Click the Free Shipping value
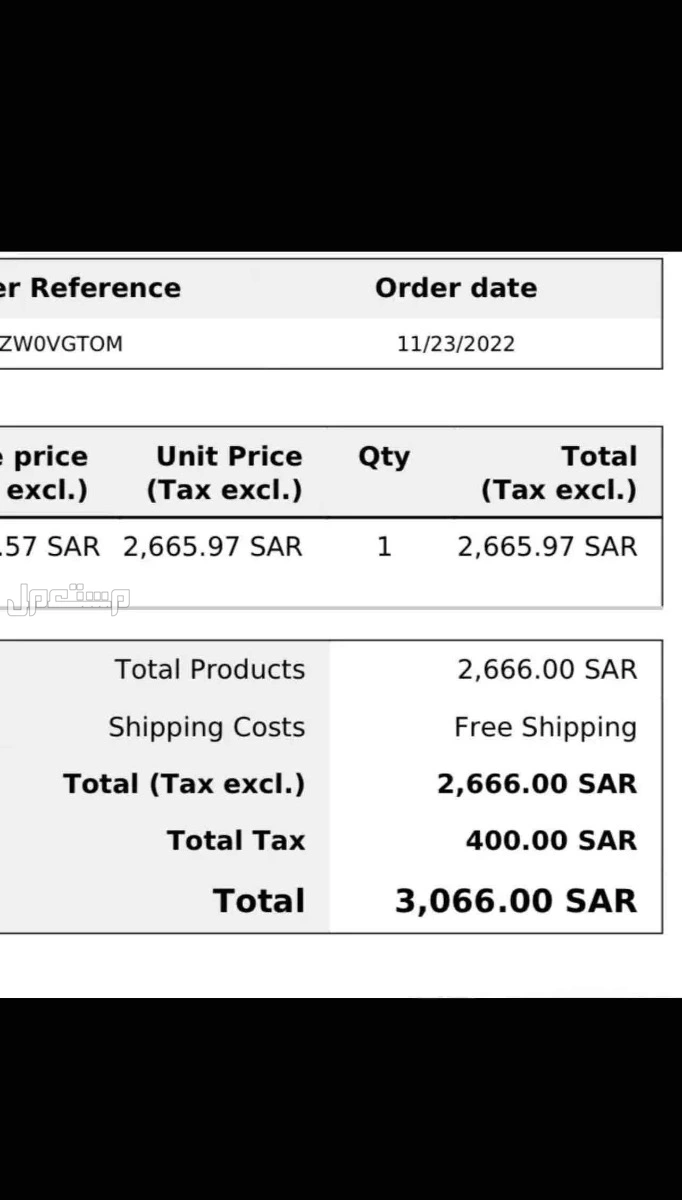The width and height of the screenshot is (682, 1200). 546,727
